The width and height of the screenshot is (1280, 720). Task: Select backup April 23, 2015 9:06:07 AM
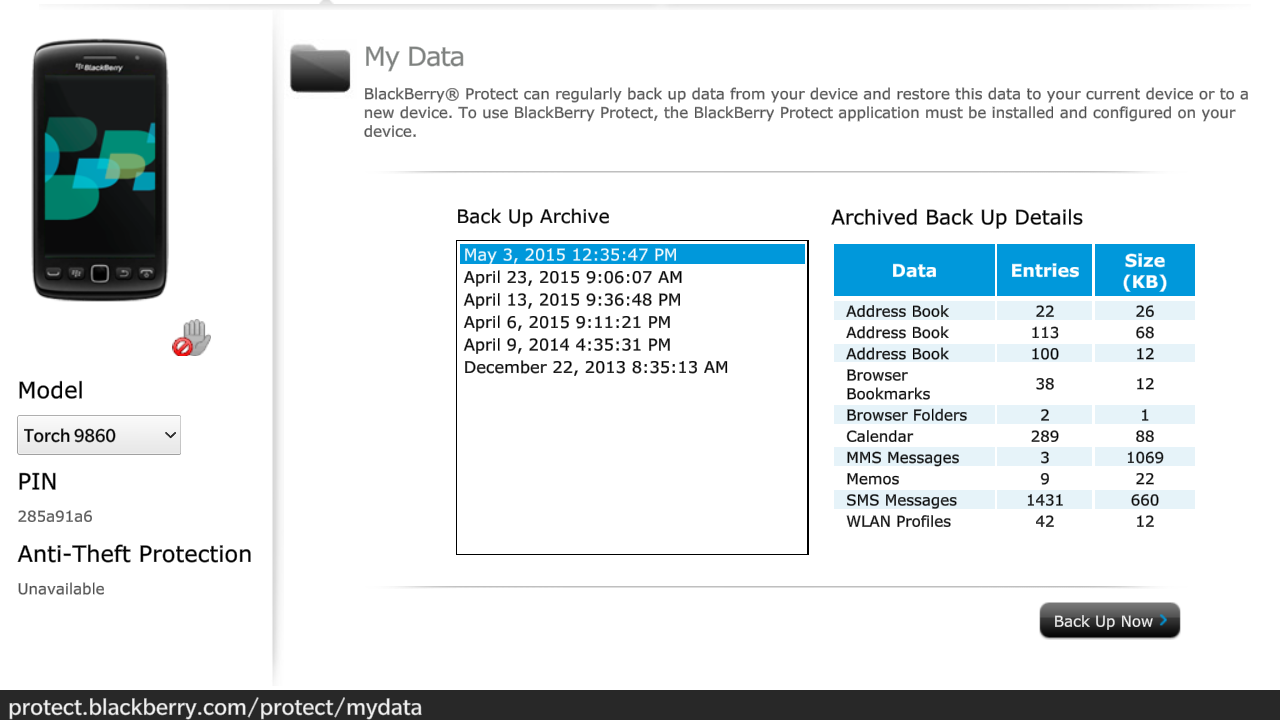point(632,277)
